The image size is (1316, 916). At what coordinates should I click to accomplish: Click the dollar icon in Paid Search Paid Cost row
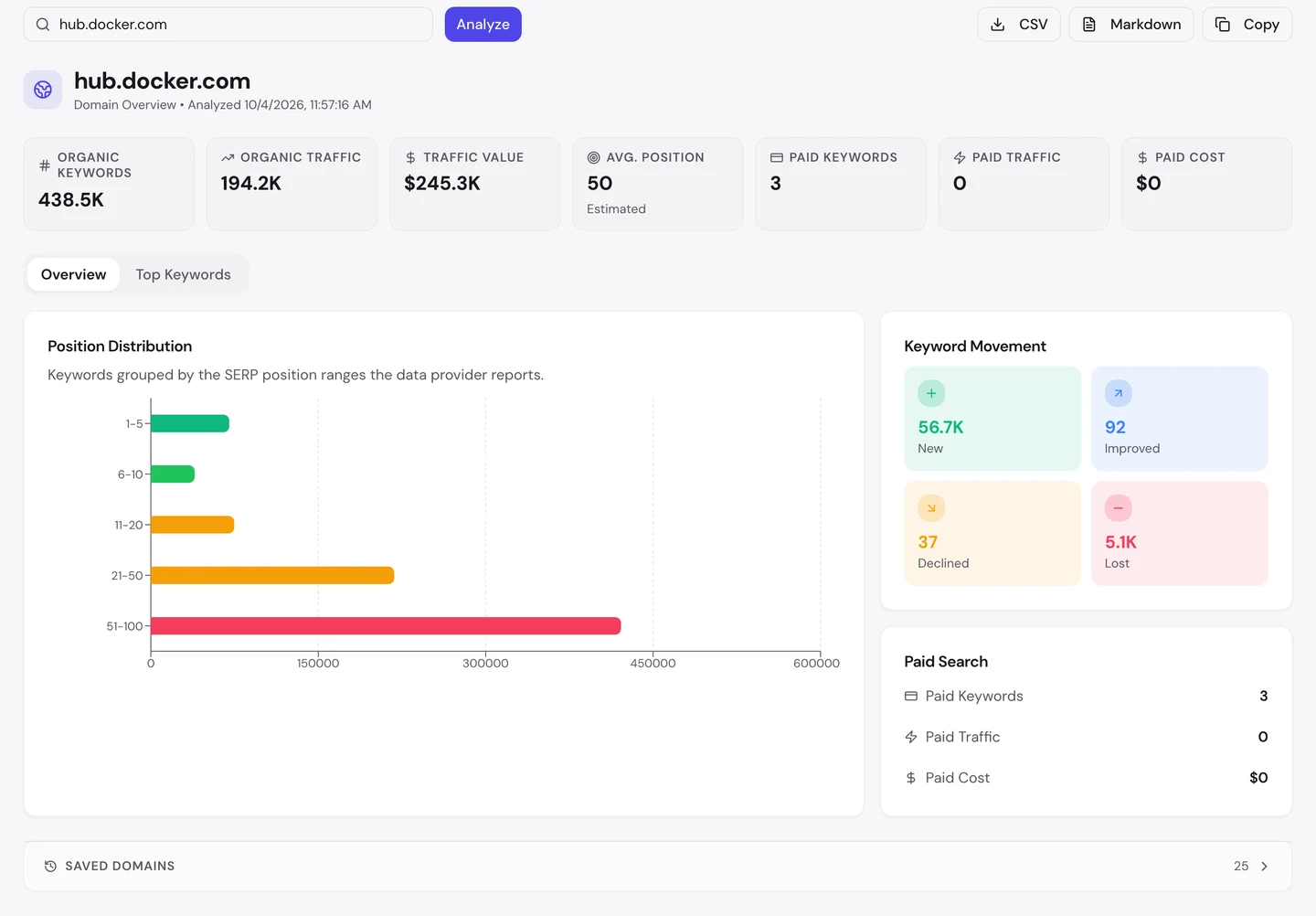coord(911,778)
